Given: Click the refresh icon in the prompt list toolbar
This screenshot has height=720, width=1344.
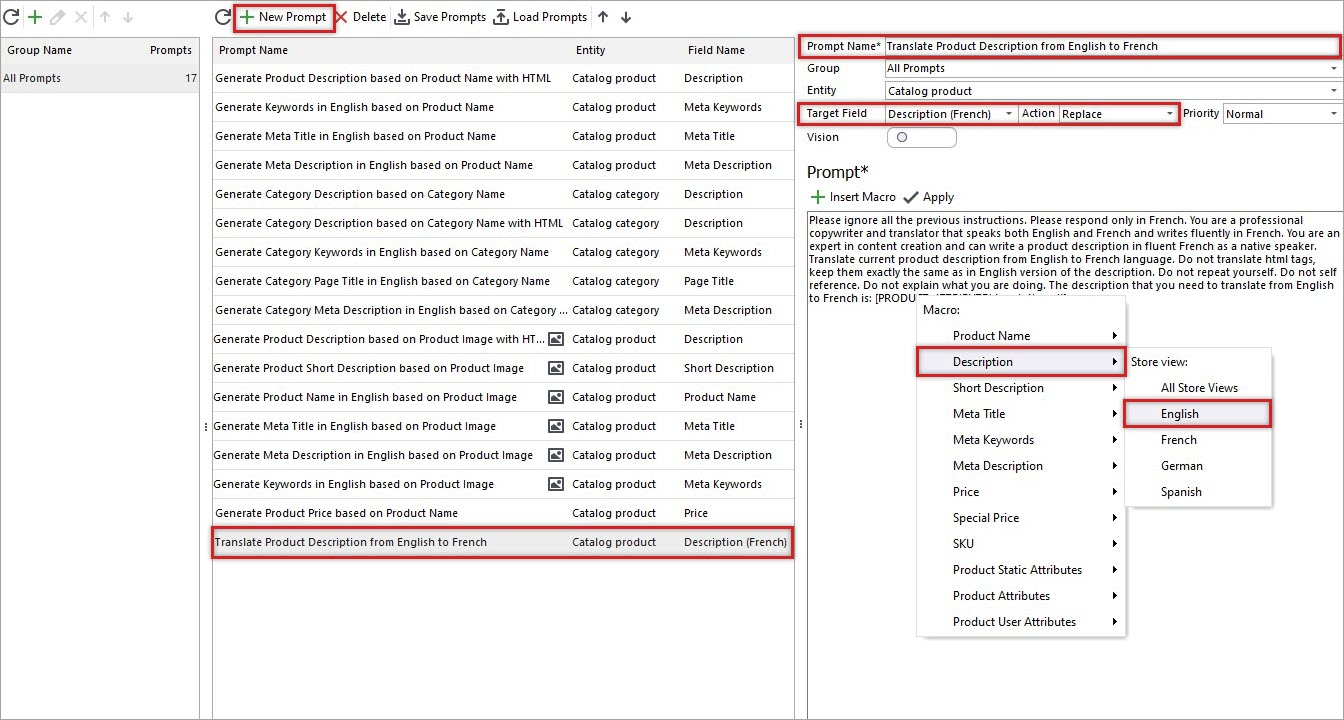Looking at the screenshot, I should (x=222, y=17).
